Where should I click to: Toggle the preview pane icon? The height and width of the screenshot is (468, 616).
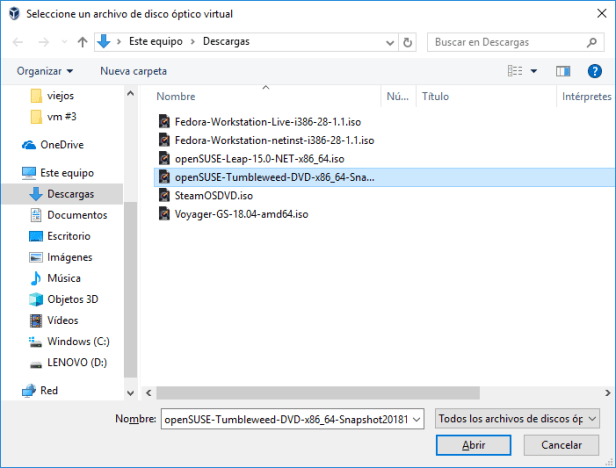562,71
